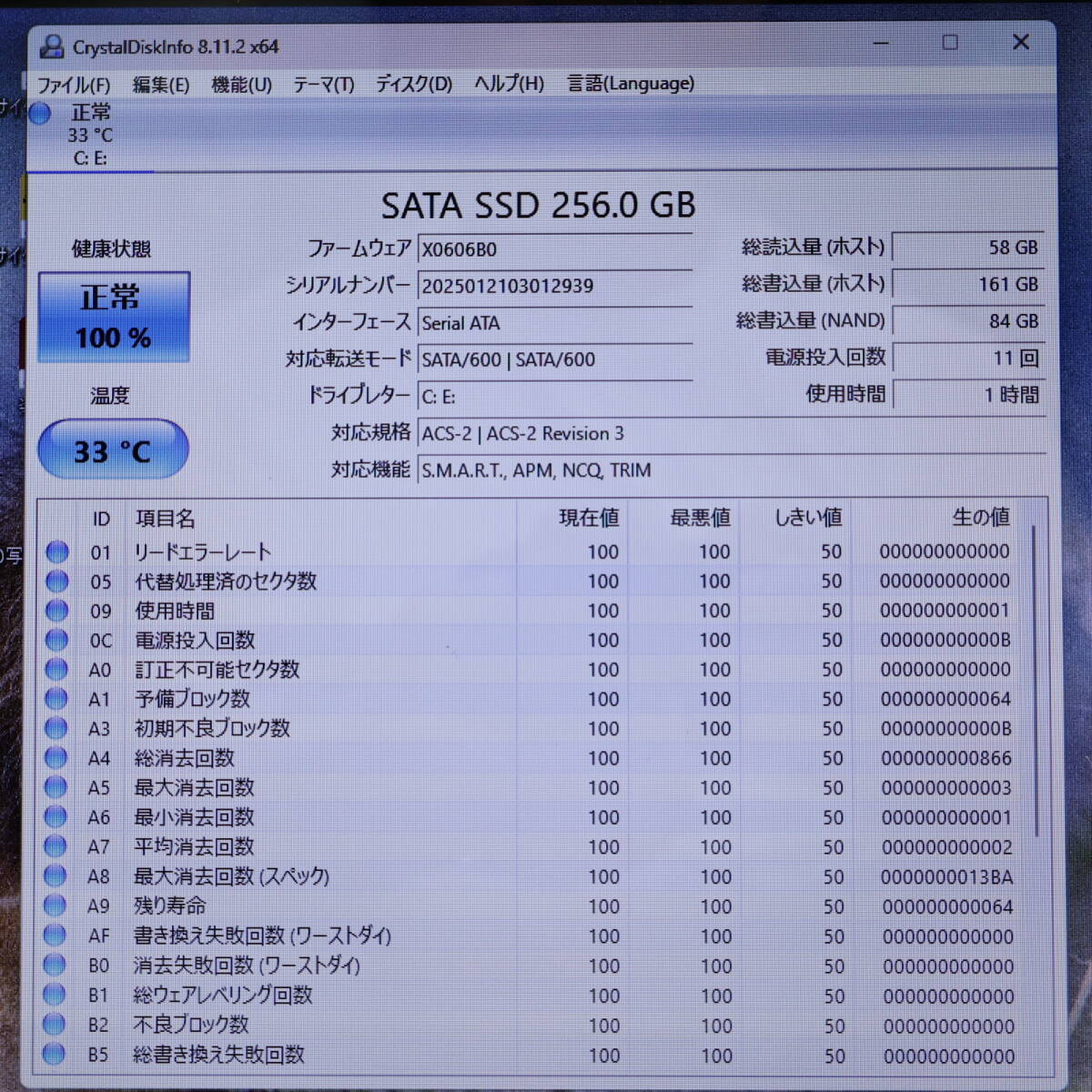Screen dimensions: 1092x1092
Task: Select raw value 0000000013BA
Action: [x=946, y=877]
